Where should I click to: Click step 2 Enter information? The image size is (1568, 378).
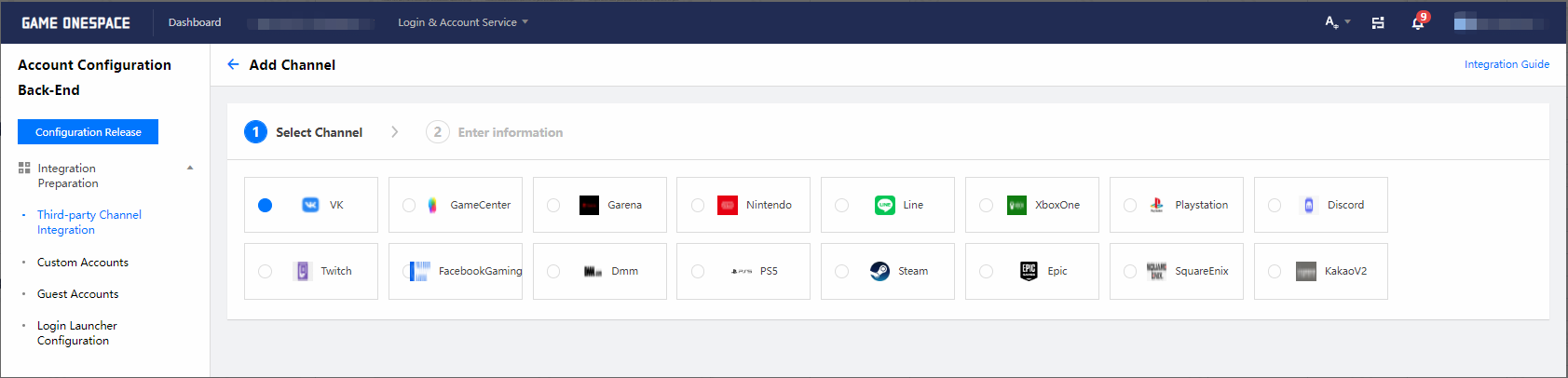point(495,132)
